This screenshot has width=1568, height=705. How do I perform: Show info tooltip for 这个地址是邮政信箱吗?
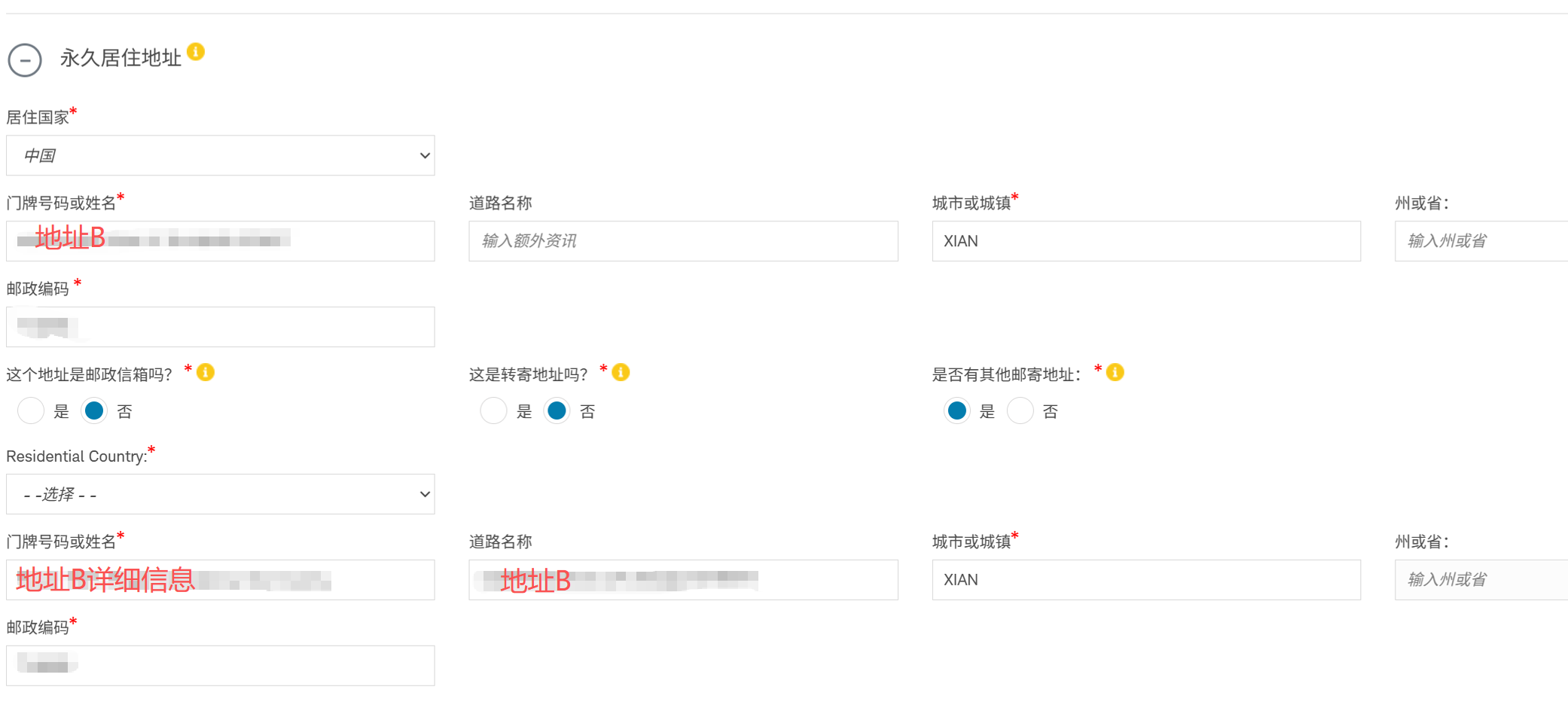click(x=206, y=372)
